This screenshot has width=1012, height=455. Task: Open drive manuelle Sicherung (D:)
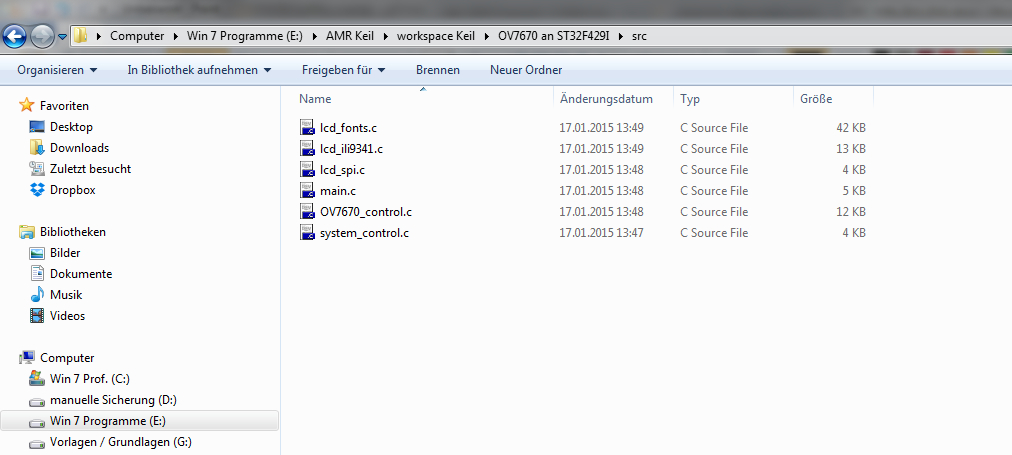coord(113,400)
